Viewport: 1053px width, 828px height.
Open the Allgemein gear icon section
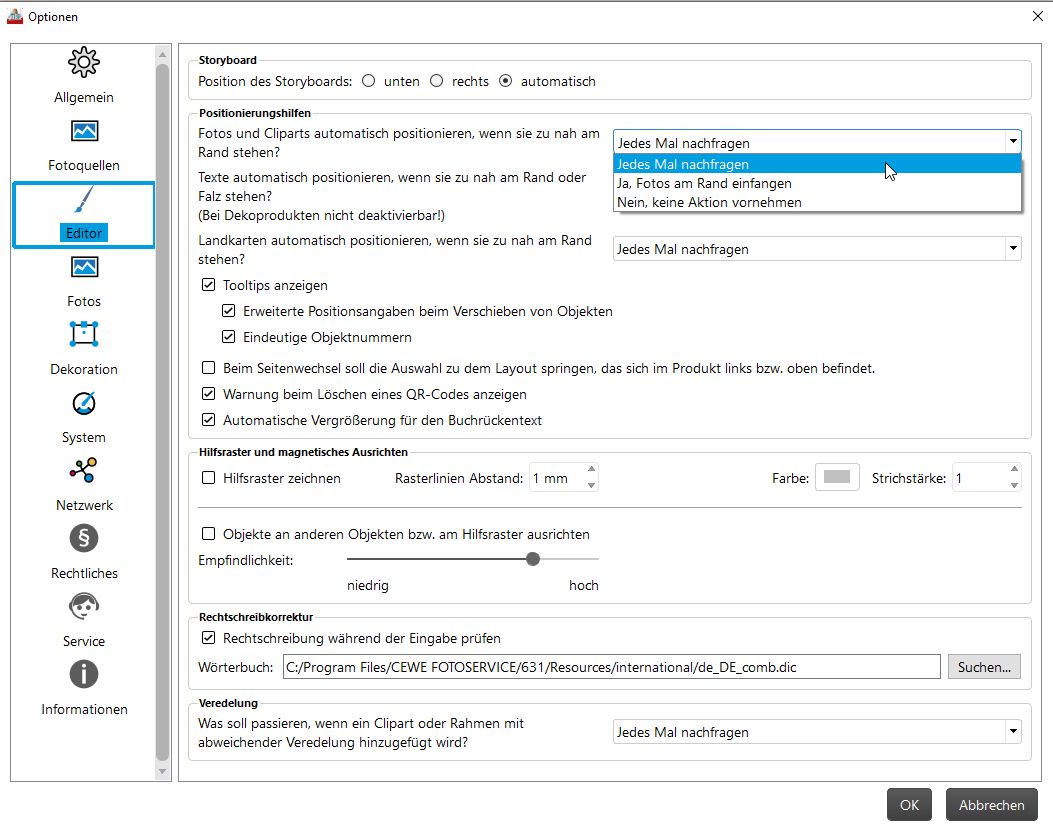84,62
